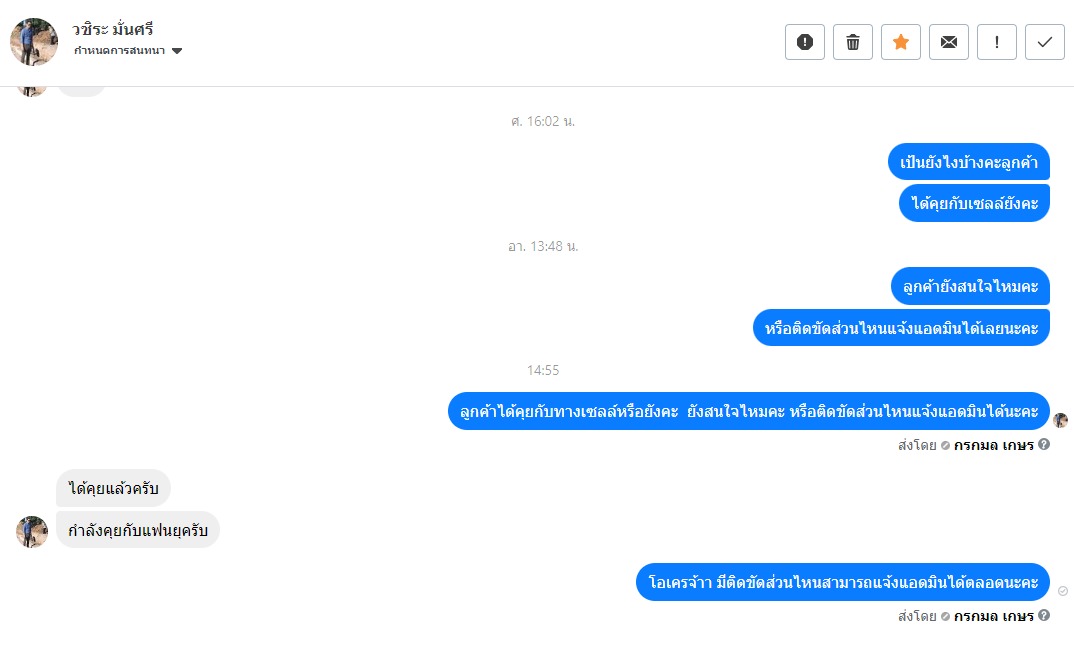Select the message bubble ได้คุยแล้วครับ
This screenshot has height=651, width=1074.
pyautogui.click(x=113, y=488)
